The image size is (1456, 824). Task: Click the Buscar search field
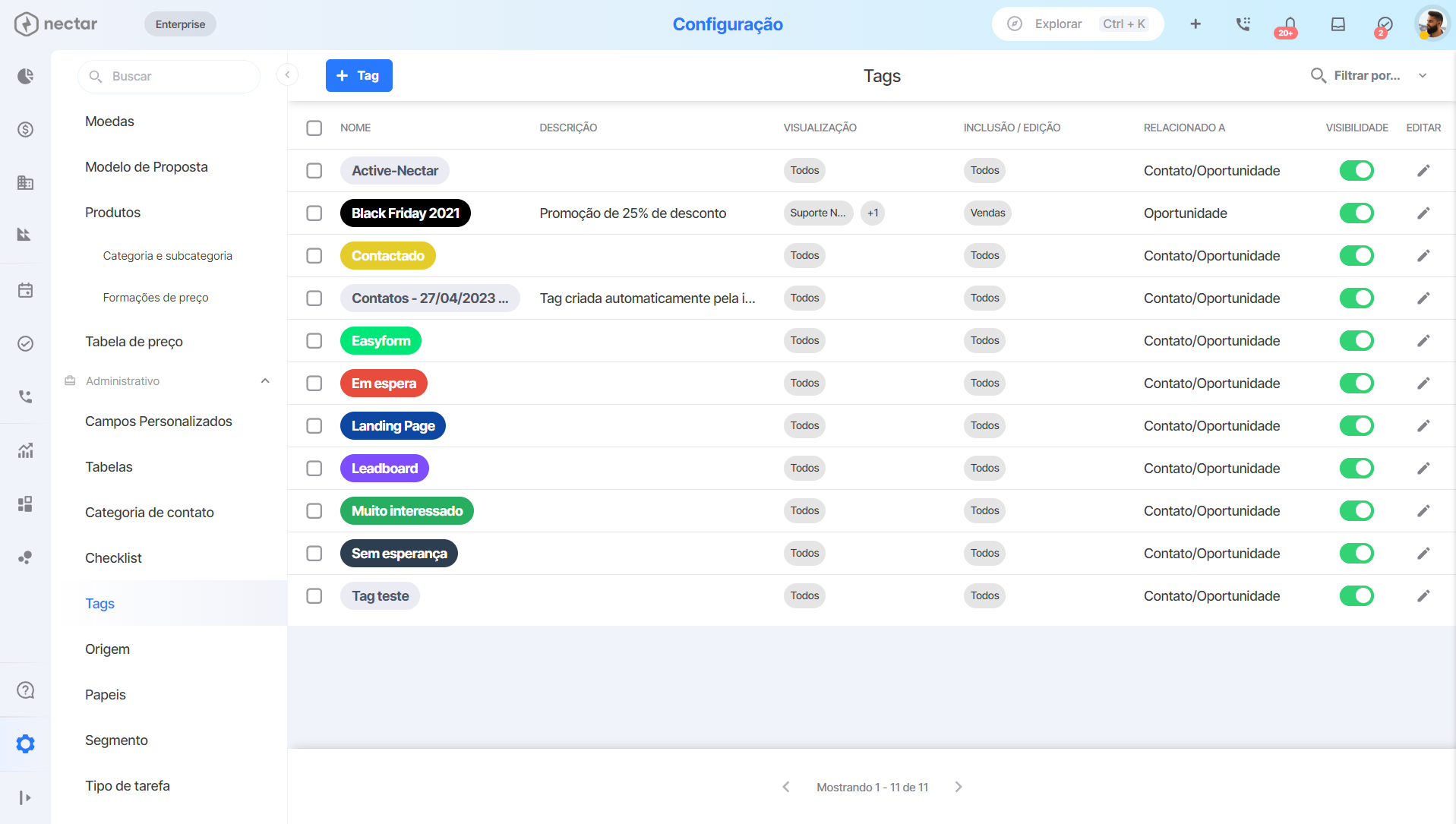(169, 76)
